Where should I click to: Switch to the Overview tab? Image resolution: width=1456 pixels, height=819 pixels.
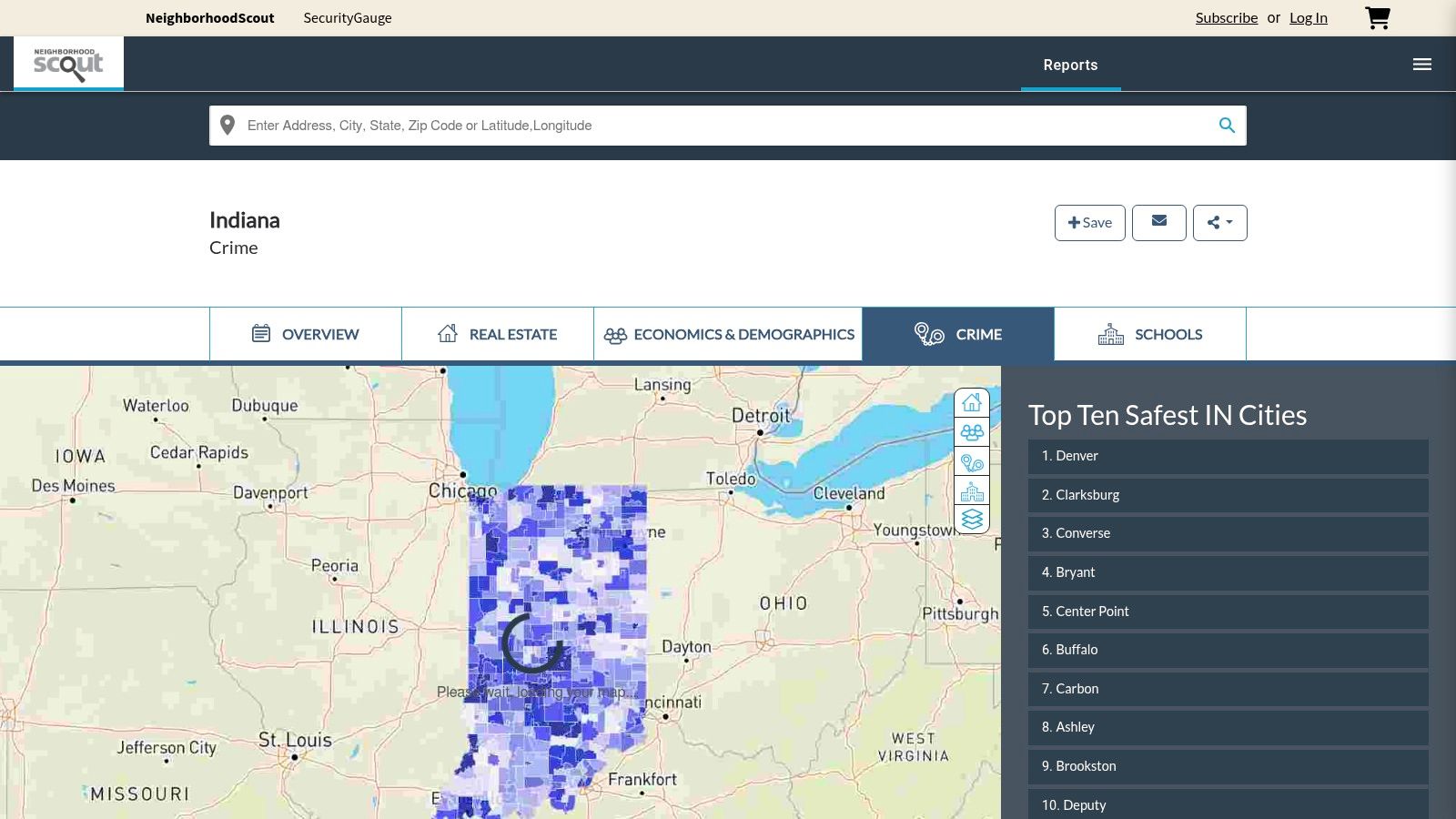[x=306, y=334]
